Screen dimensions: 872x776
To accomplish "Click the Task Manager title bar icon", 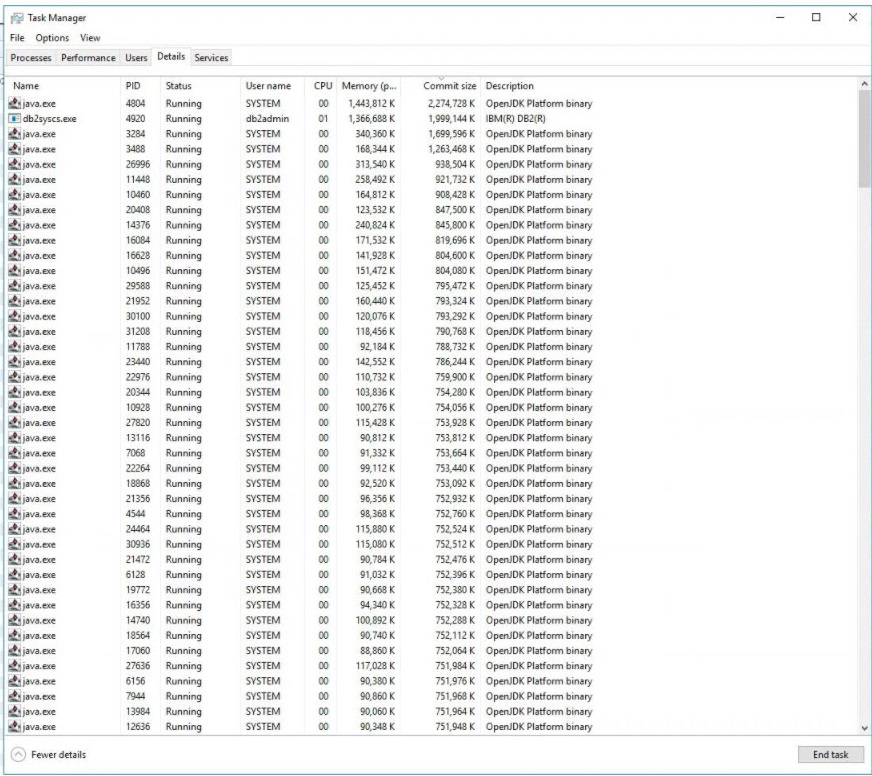I will tap(16, 18).
